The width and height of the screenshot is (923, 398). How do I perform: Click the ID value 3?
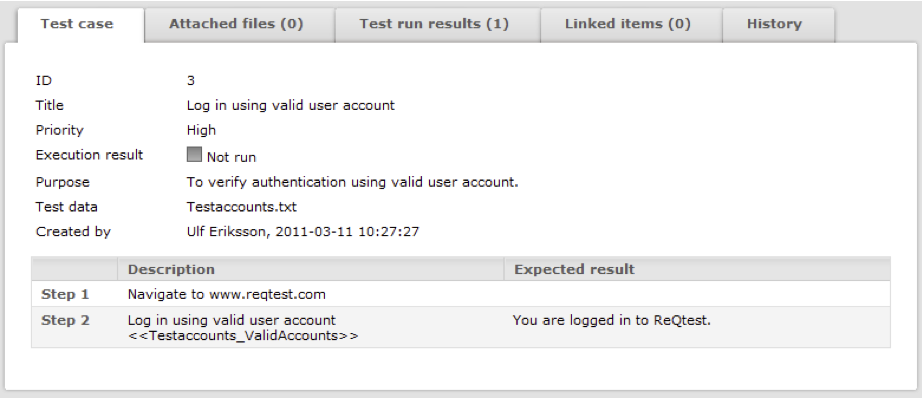click(191, 81)
